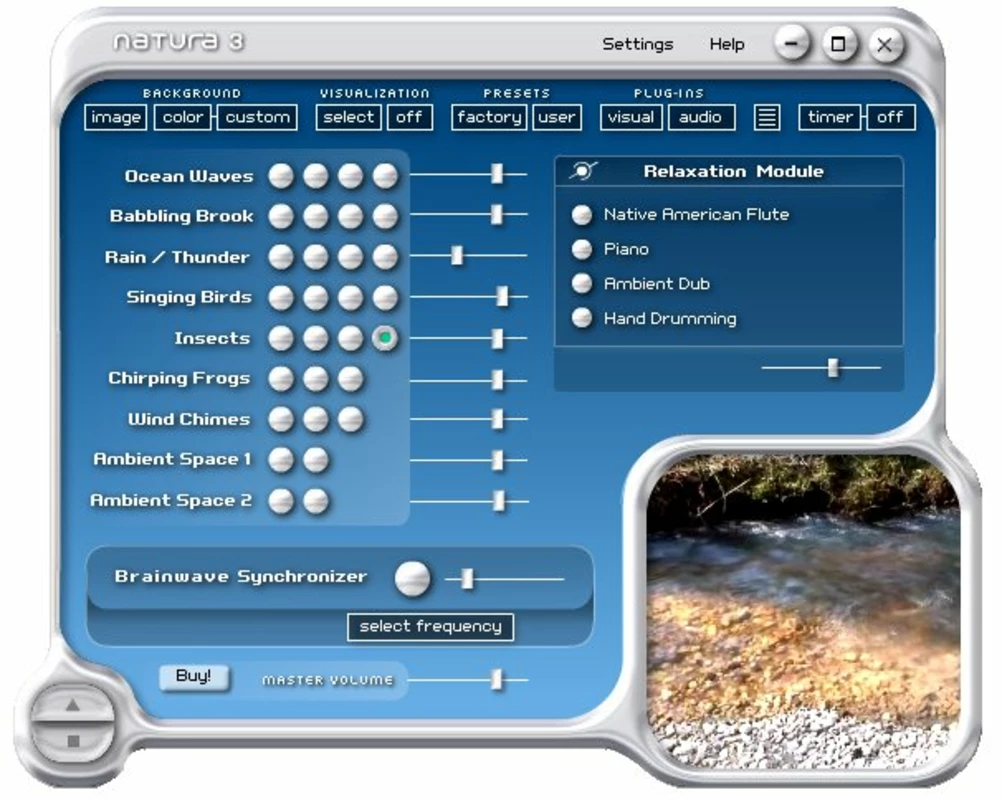The height and width of the screenshot is (800, 1002).
Task: Activate the second Babbling Brook sound button
Action: 316,216
